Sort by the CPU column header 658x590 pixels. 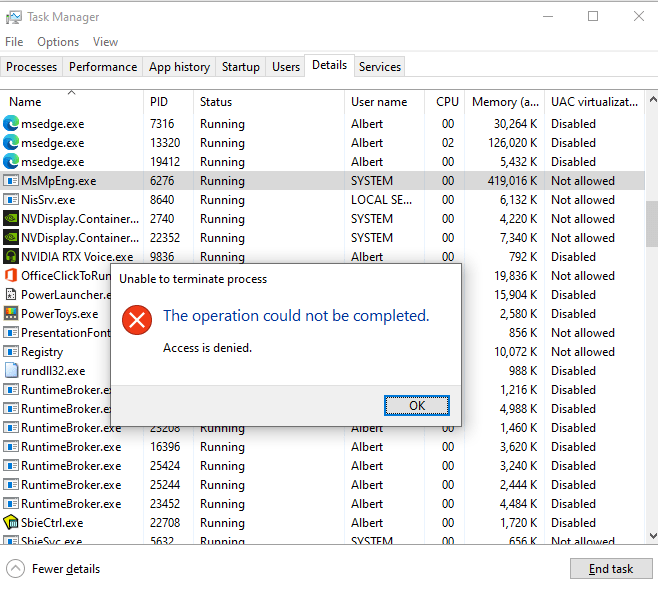444,102
